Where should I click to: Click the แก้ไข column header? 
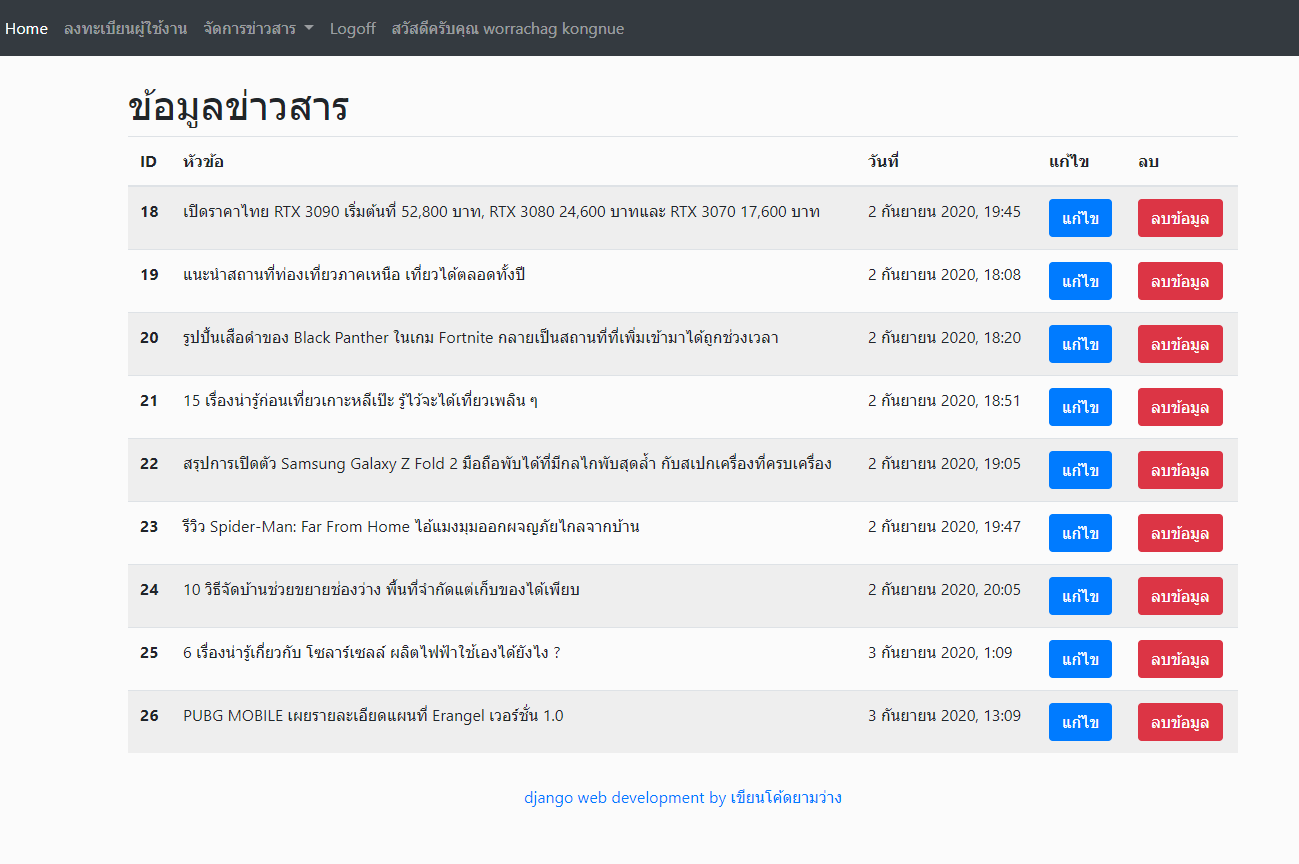point(1068,161)
